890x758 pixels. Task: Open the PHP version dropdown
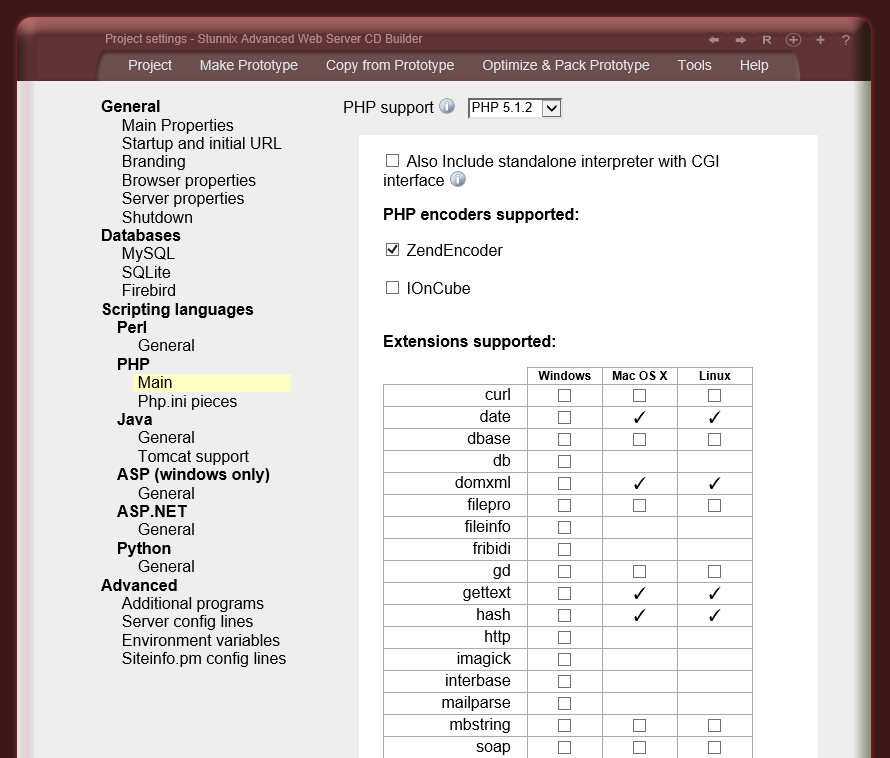click(552, 108)
